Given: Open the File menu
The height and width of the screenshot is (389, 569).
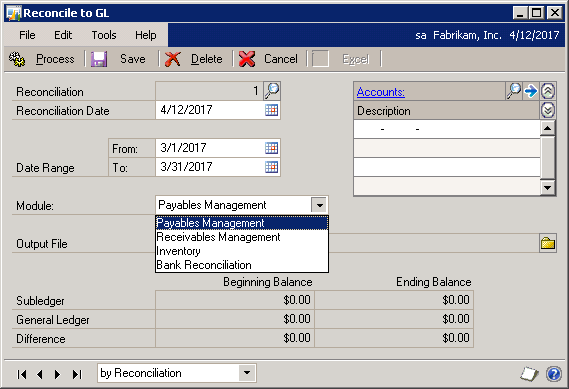Looking at the screenshot, I should pos(27,35).
